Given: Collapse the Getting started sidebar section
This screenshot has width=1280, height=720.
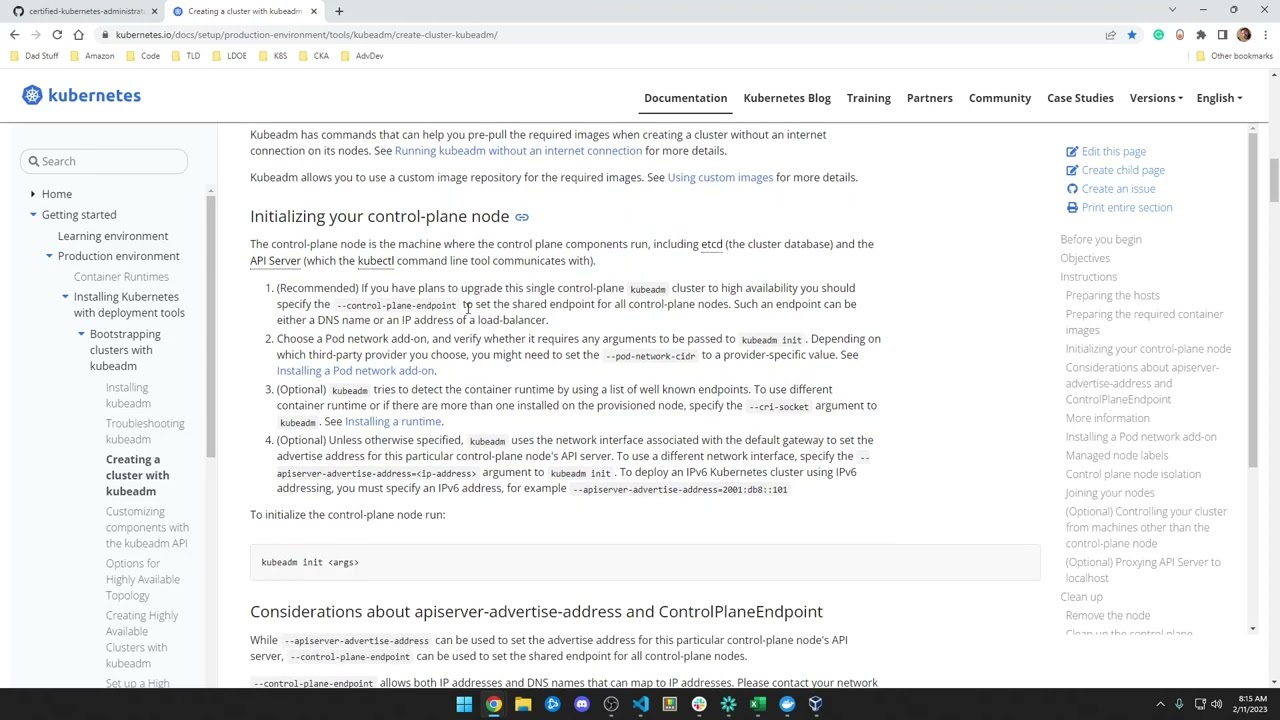Looking at the screenshot, I should [x=33, y=215].
